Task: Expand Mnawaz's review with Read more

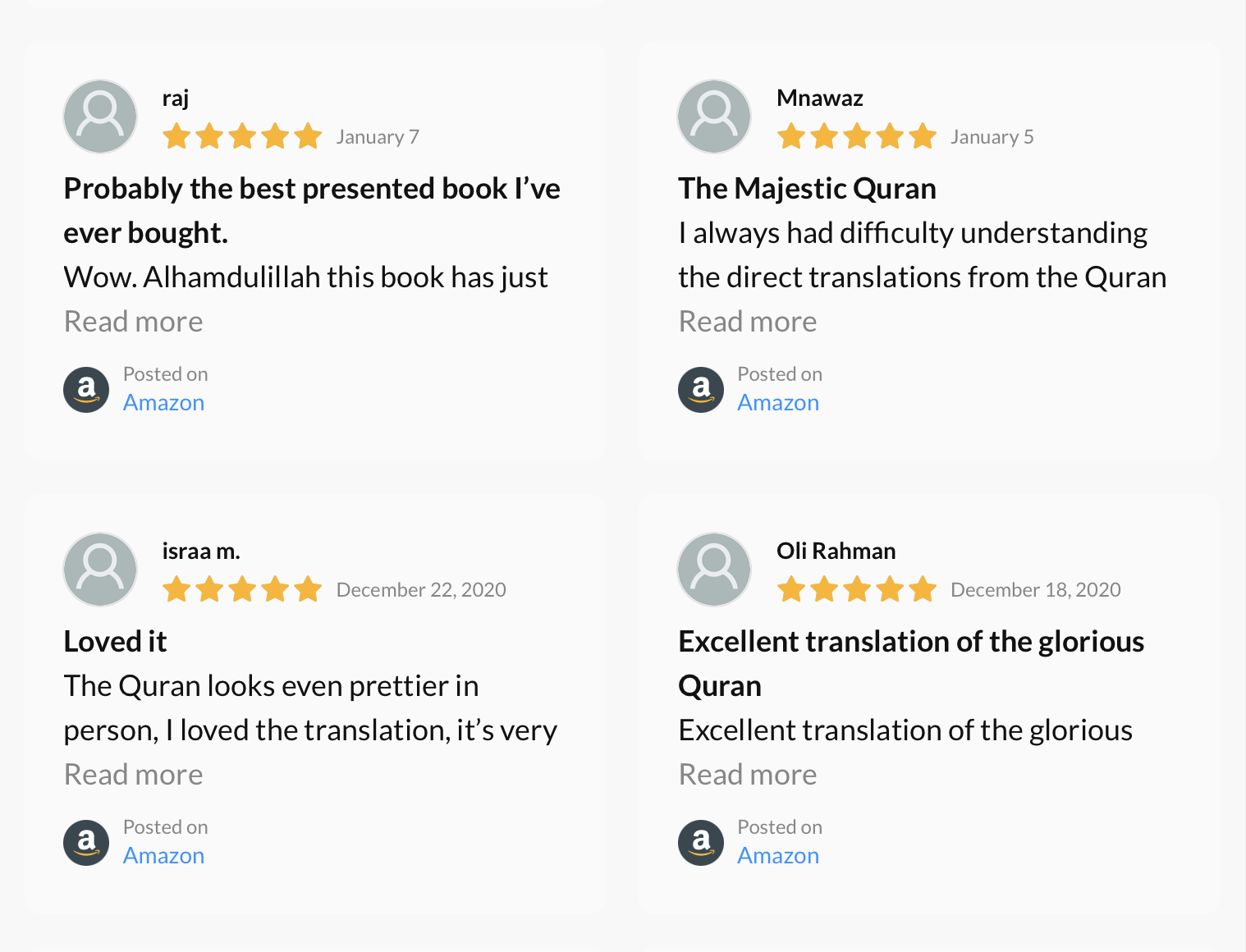Action: pos(748,322)
